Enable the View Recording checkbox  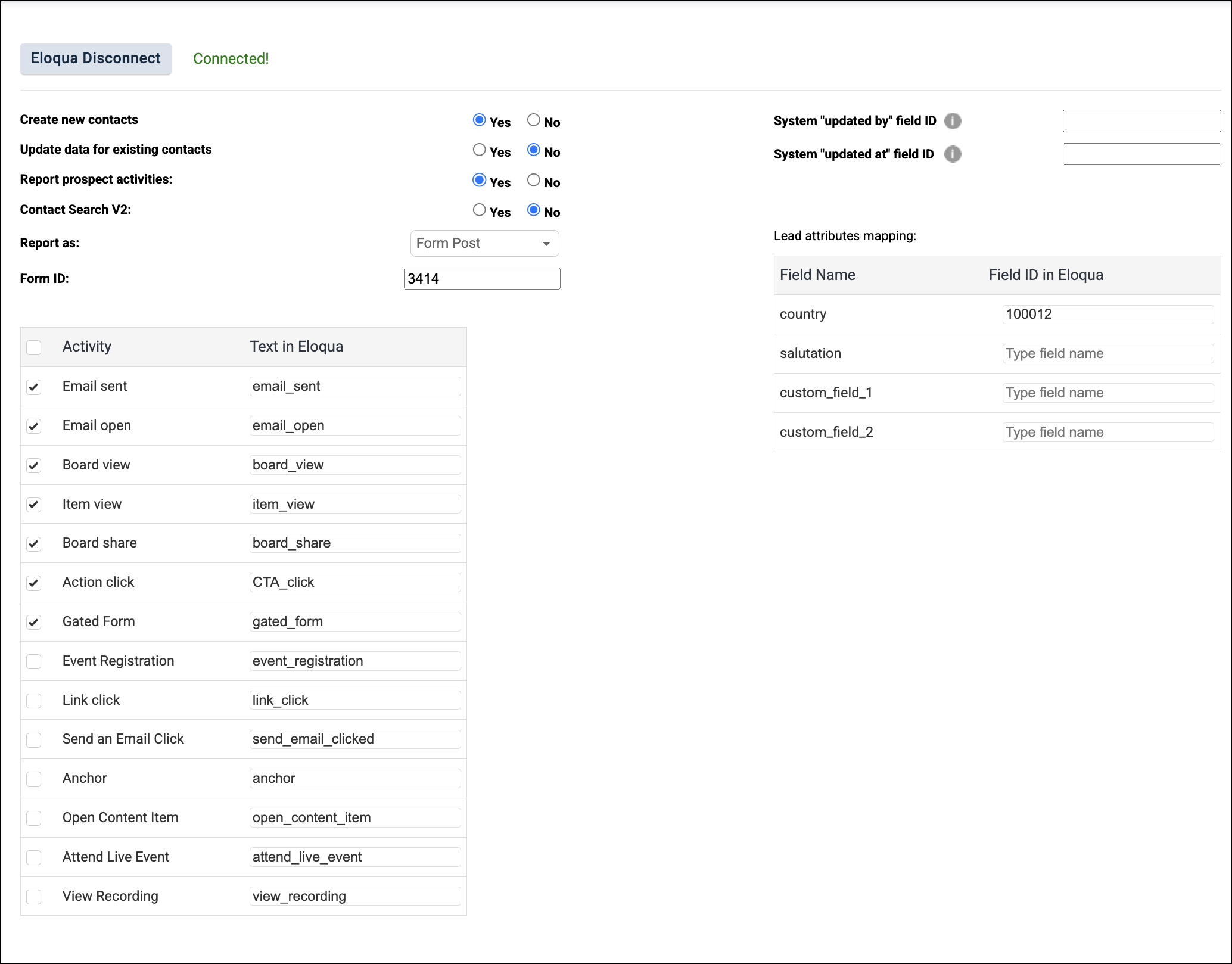(34, 897)
